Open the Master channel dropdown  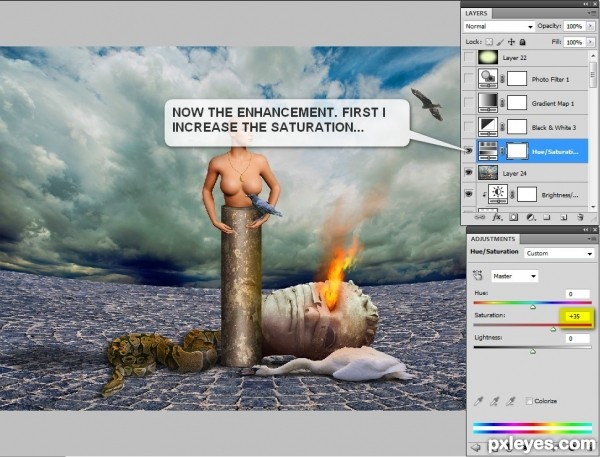pos(514,276)
